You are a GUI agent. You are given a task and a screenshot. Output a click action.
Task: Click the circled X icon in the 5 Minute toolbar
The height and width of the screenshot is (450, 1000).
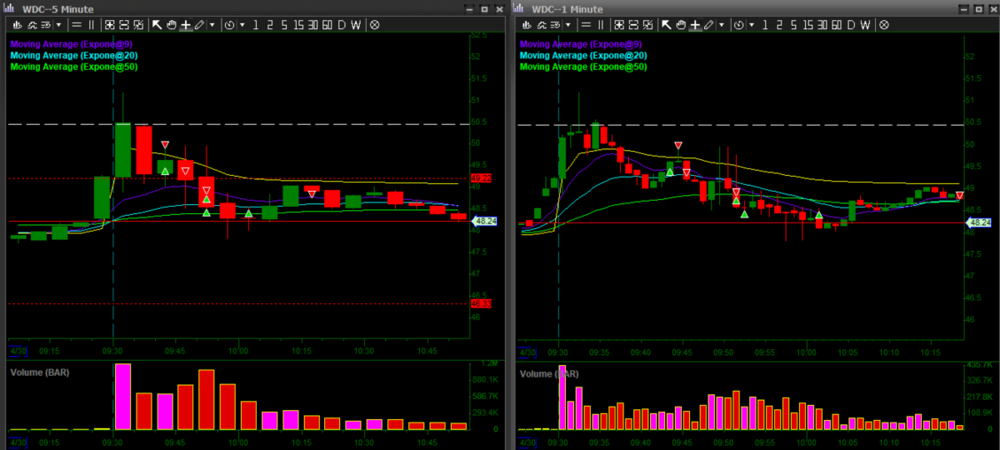(374, 23)
